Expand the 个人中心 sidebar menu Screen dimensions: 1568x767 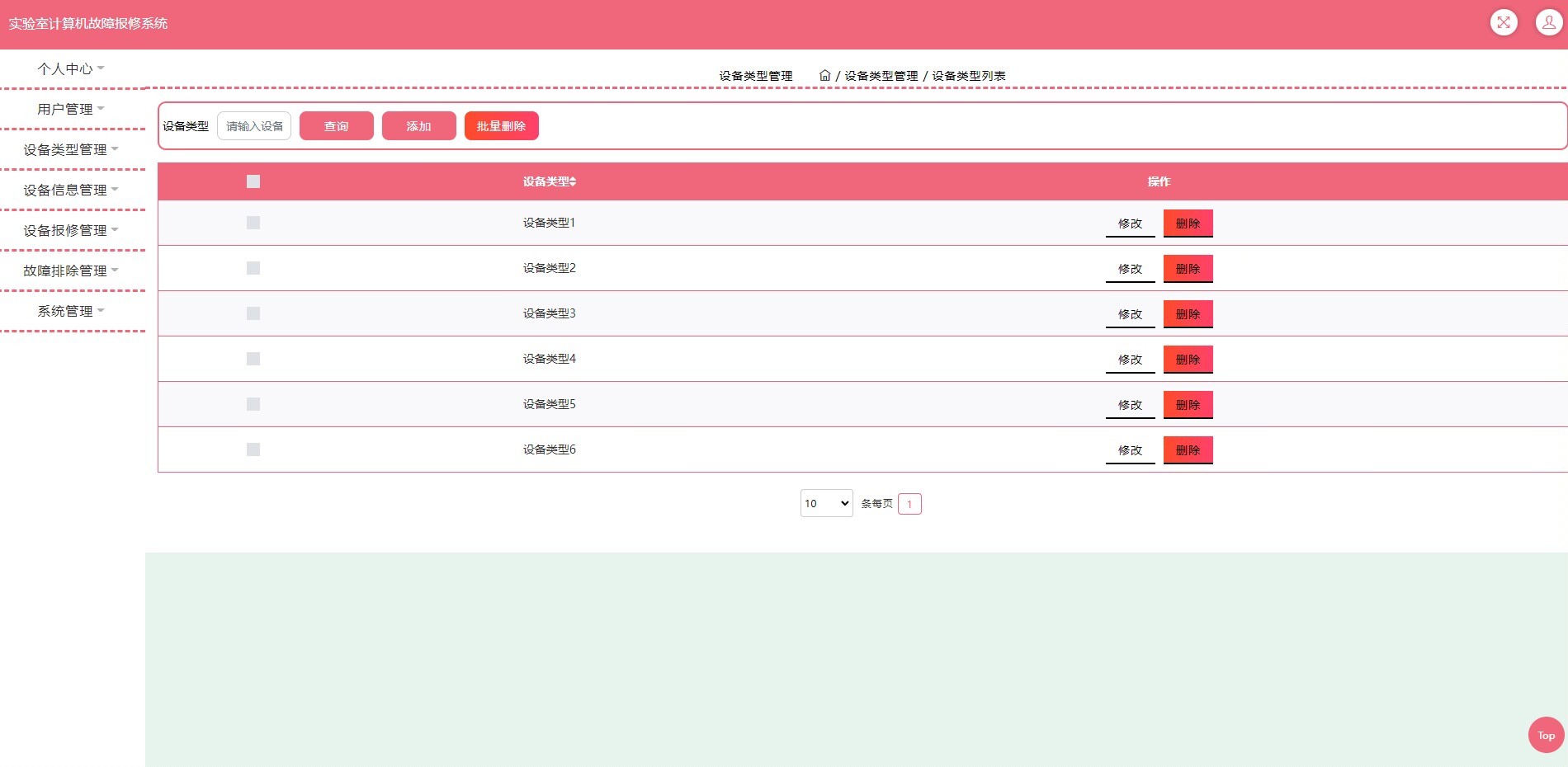point(71,68)
